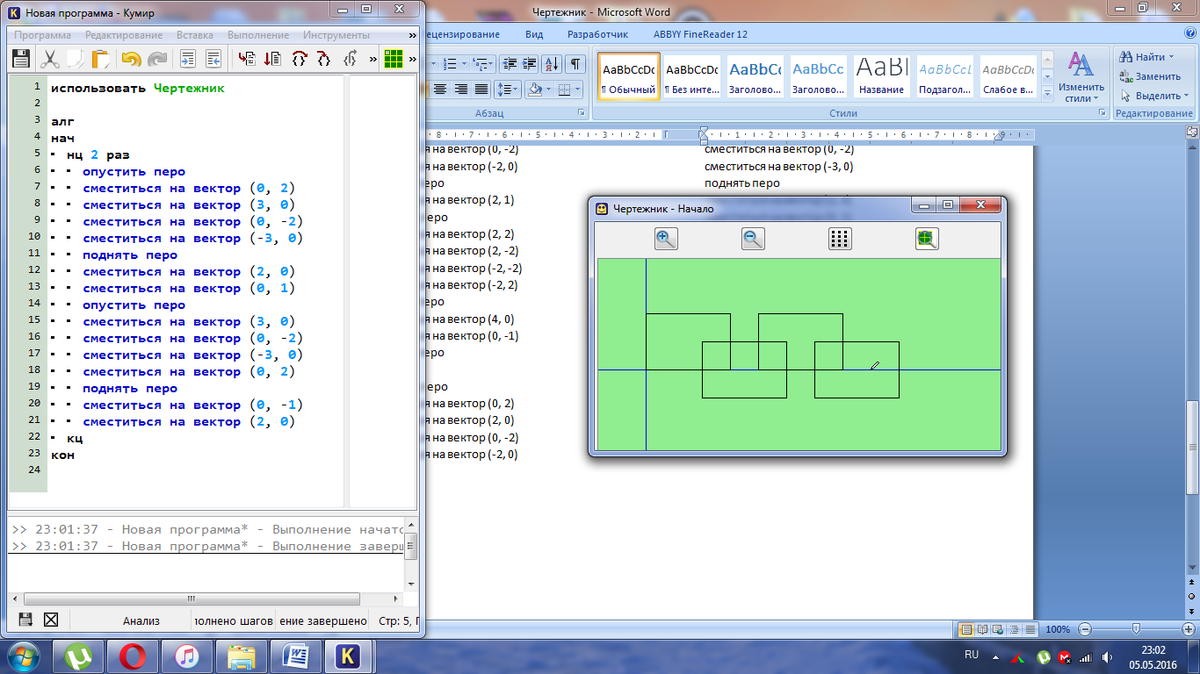Click fit-to-drawing icon in Чертежник toolbar
Image resolution: width=1200 pixels, height=674 pixels.
point(927,238)
